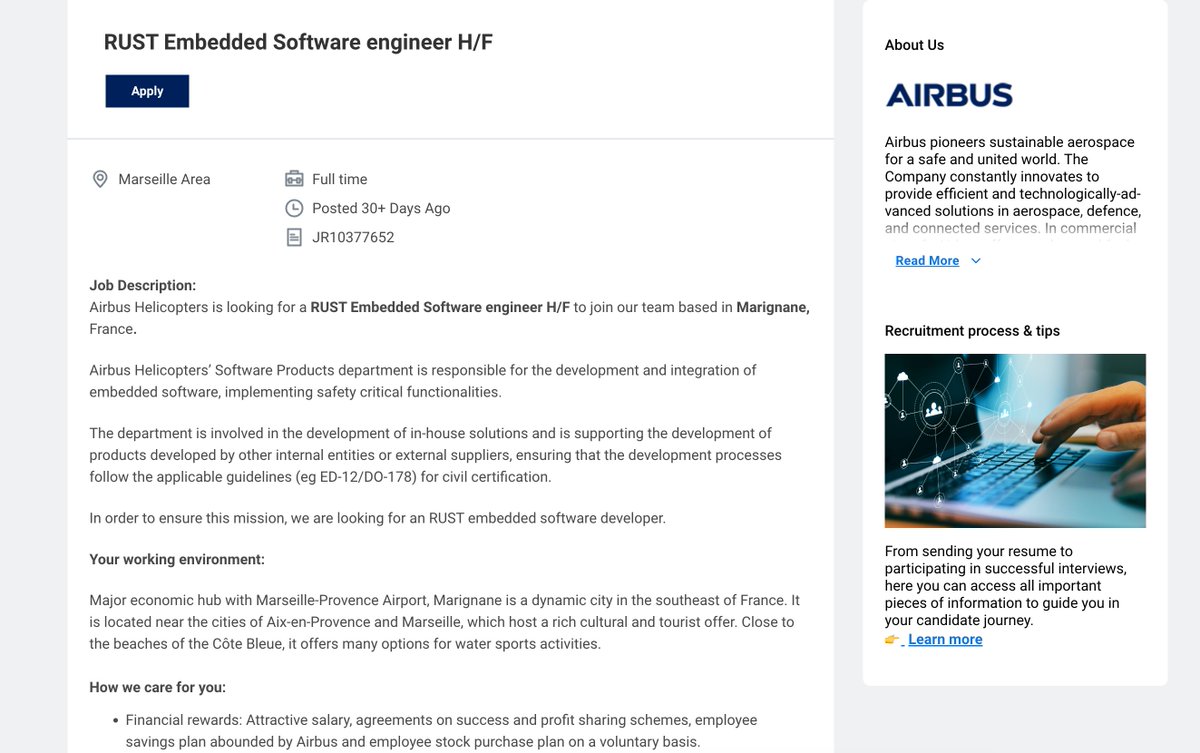Expand the About Us text with the chevron
The width and height of the screenshot is (1200, 753).
pos(976,261)
